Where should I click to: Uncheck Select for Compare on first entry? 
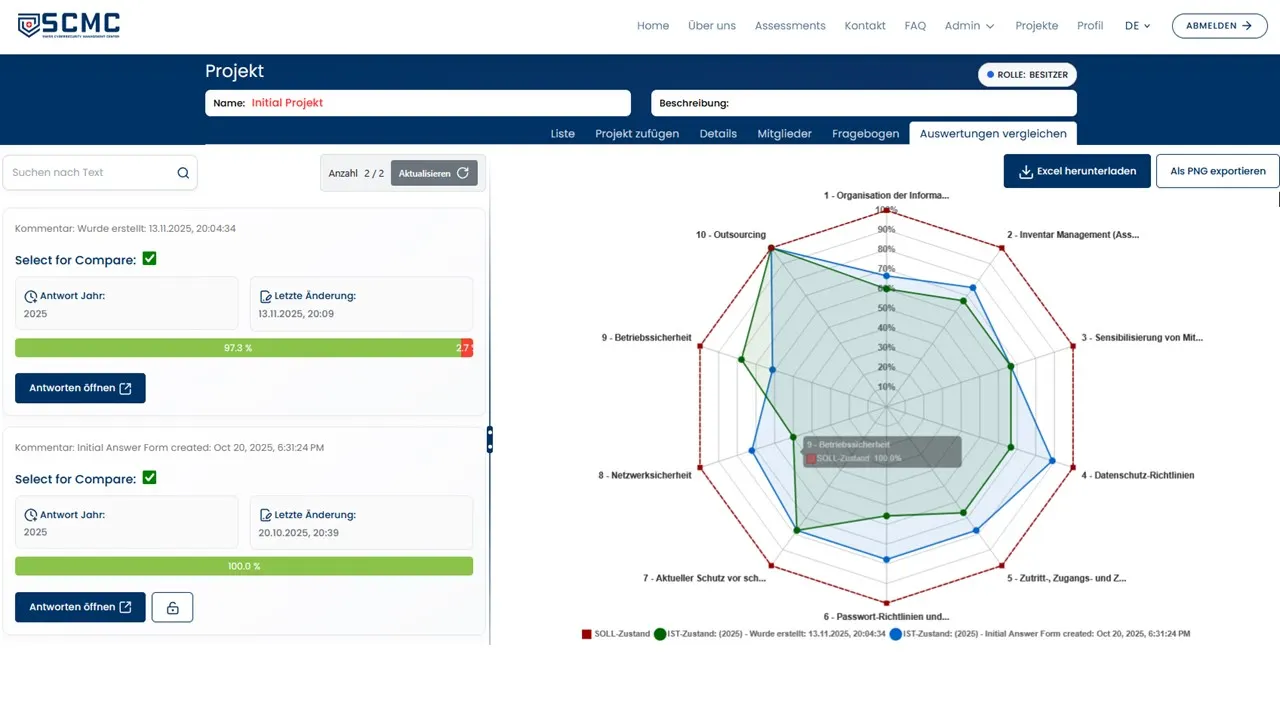(x=150, y=259)
